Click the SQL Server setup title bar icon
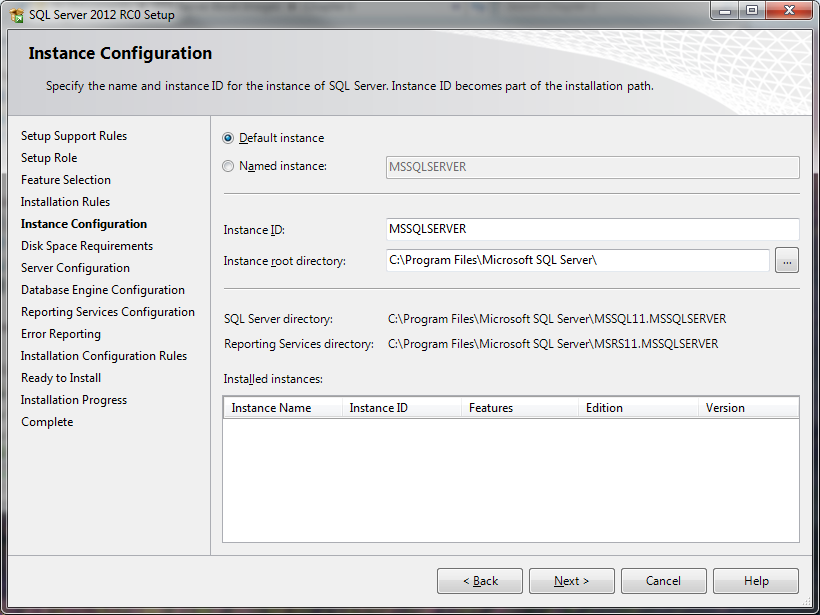Viewport: 820px width, 615px height. 17,15
